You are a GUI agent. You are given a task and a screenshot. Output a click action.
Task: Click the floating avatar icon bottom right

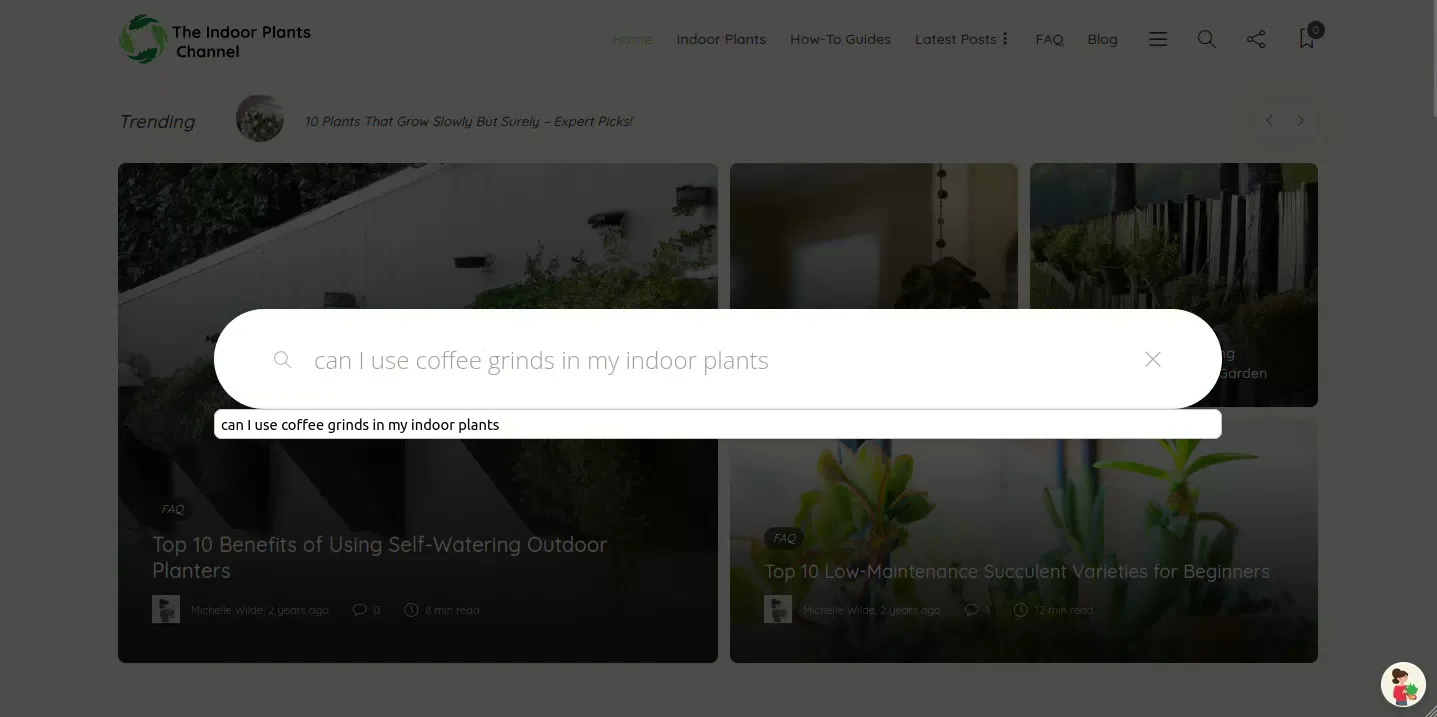(1403, 685)
